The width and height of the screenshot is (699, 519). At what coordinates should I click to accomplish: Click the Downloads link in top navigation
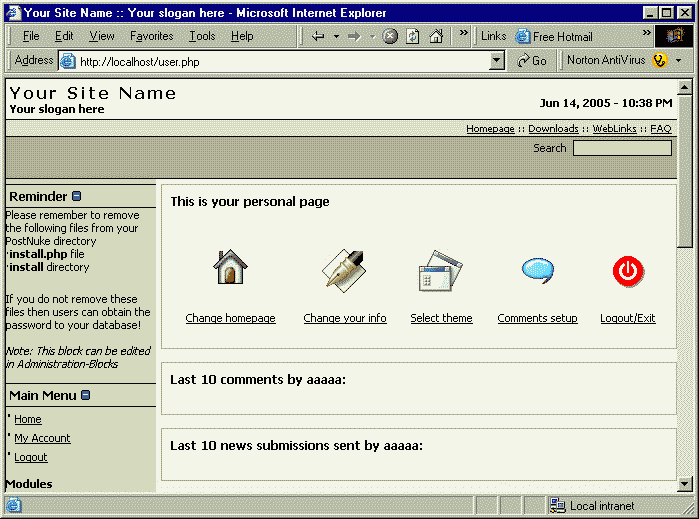tap(553, 129)
